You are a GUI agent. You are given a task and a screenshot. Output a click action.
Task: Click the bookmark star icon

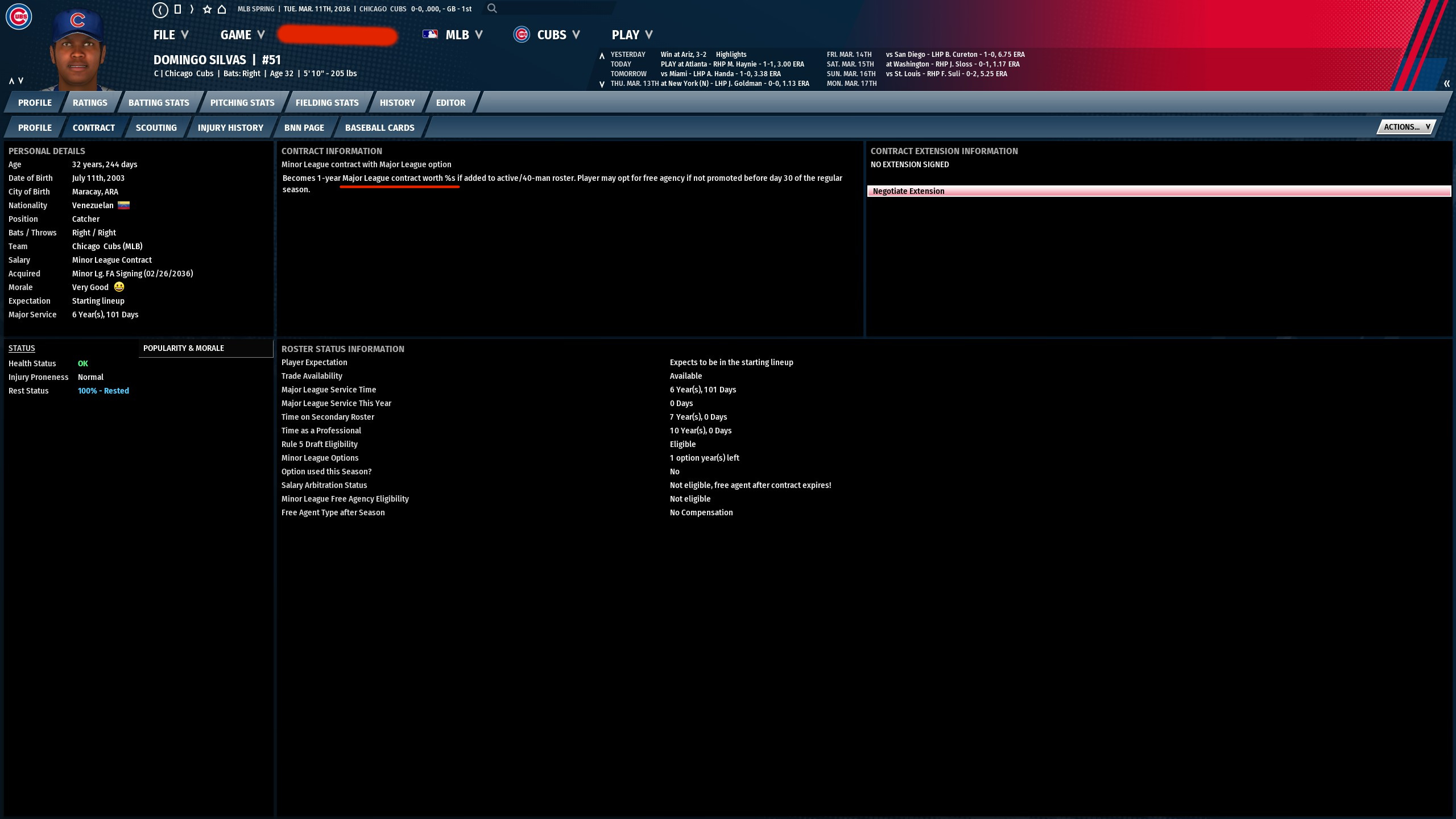click(207, 9)
